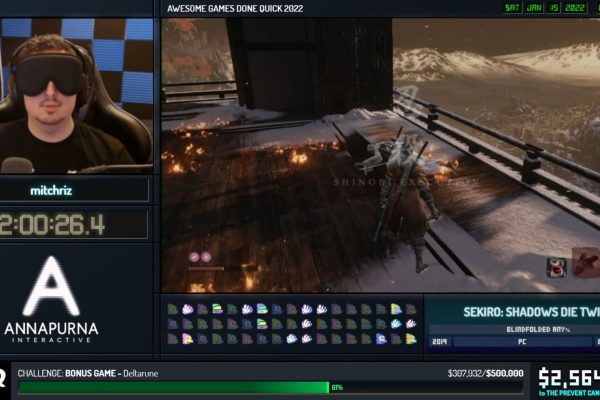This screenshot has width=600, height=400.
Task: Click the 'to The Prevent' charity caption
Action: (x=569, y=393)
